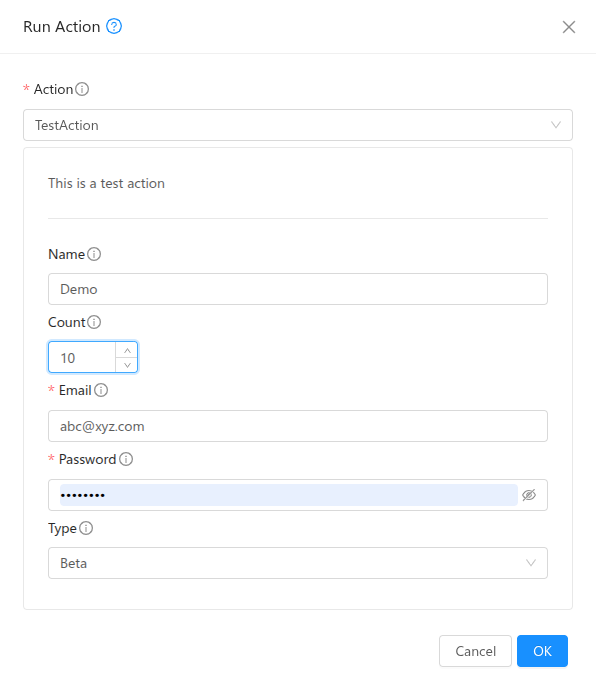Click the info icon next to Email
Viewport: 596px width, 689px height.
101,390
